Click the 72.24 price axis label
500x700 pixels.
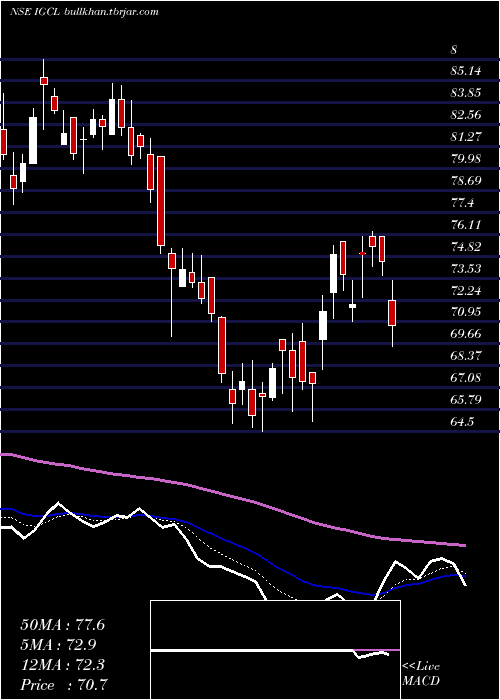point(466,290)
